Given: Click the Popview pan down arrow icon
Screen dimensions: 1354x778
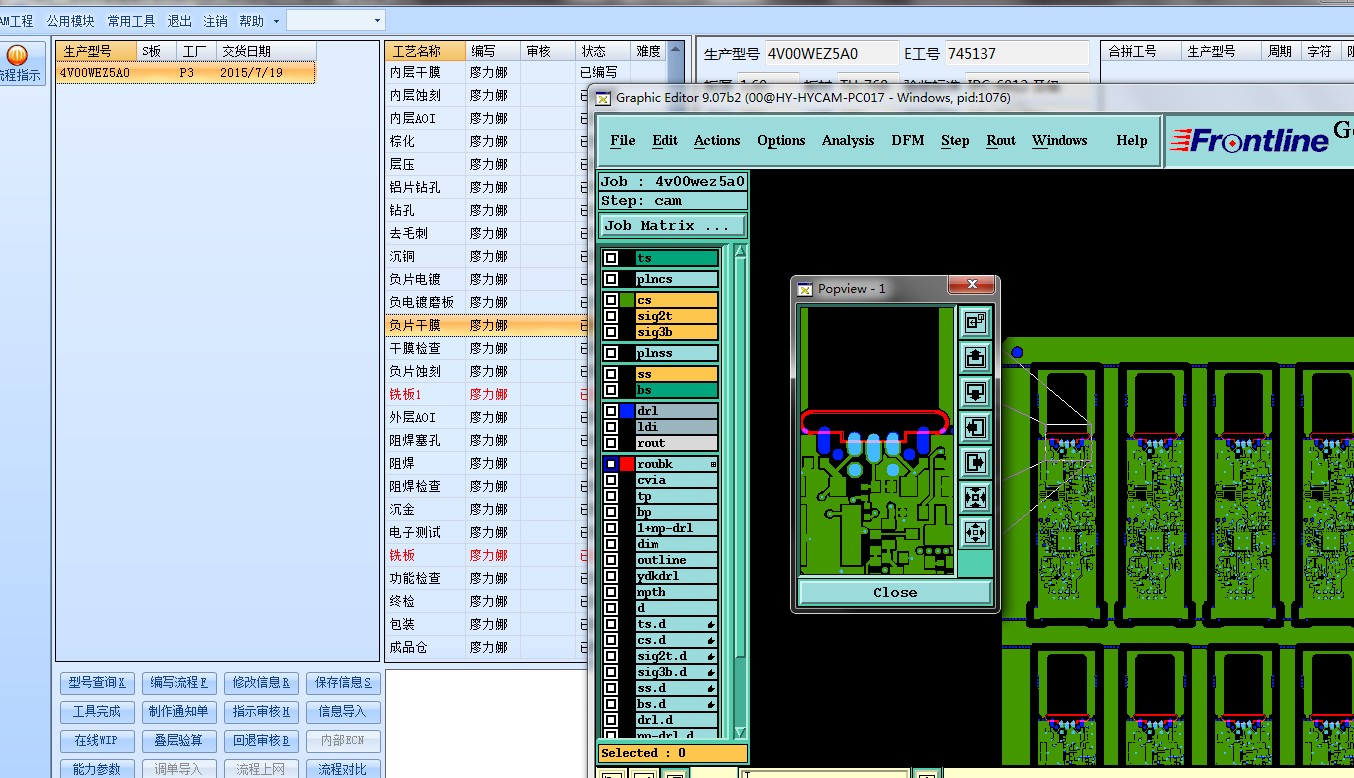Looking at the screenshot, I should click(x=975, y=391).
